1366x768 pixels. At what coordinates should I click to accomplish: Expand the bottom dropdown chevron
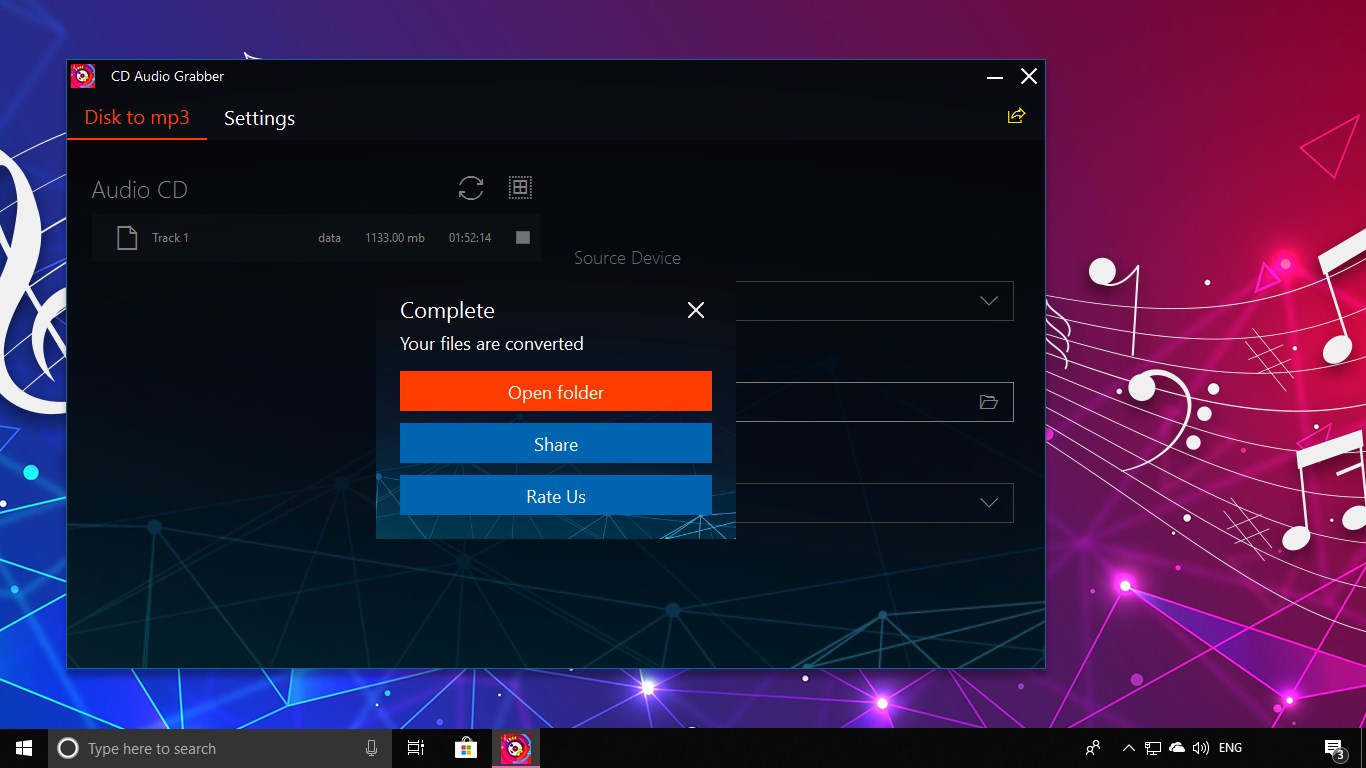989,503
